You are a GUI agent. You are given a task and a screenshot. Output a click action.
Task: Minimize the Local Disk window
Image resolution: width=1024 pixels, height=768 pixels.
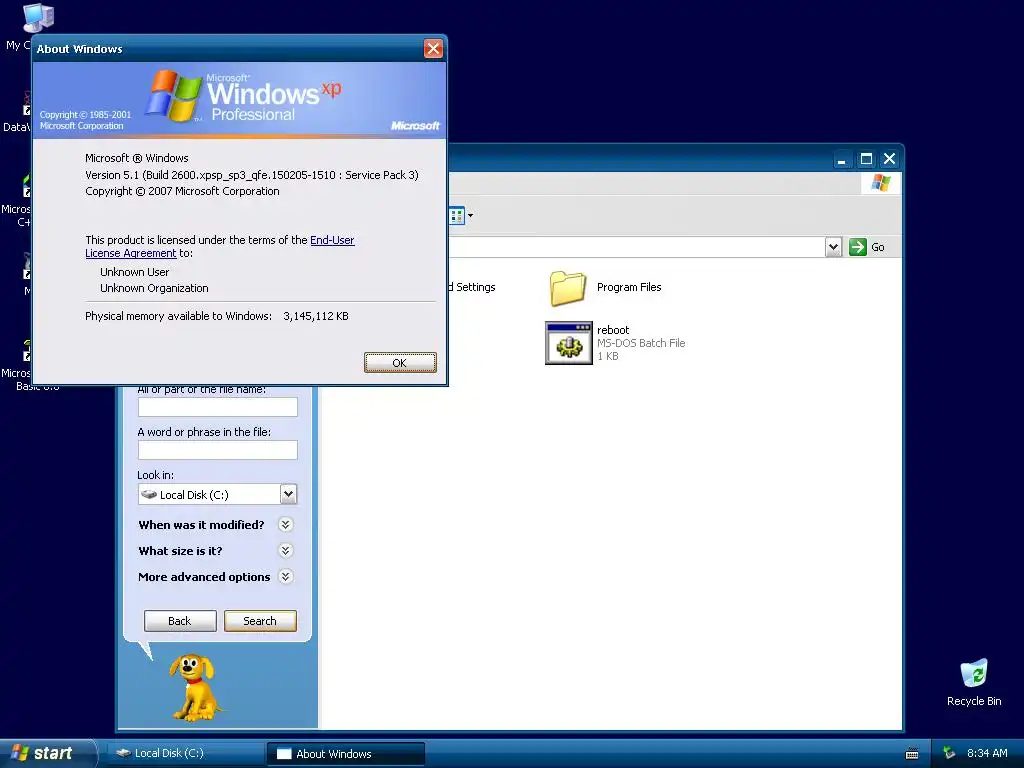[842, 159]
